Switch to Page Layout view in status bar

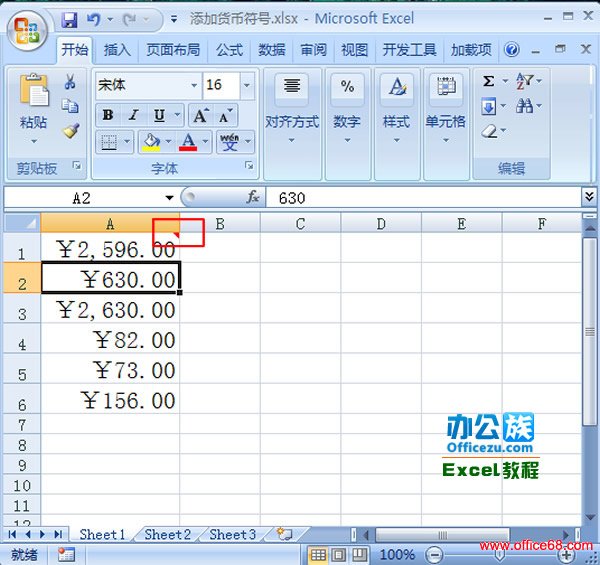(339, 555)
